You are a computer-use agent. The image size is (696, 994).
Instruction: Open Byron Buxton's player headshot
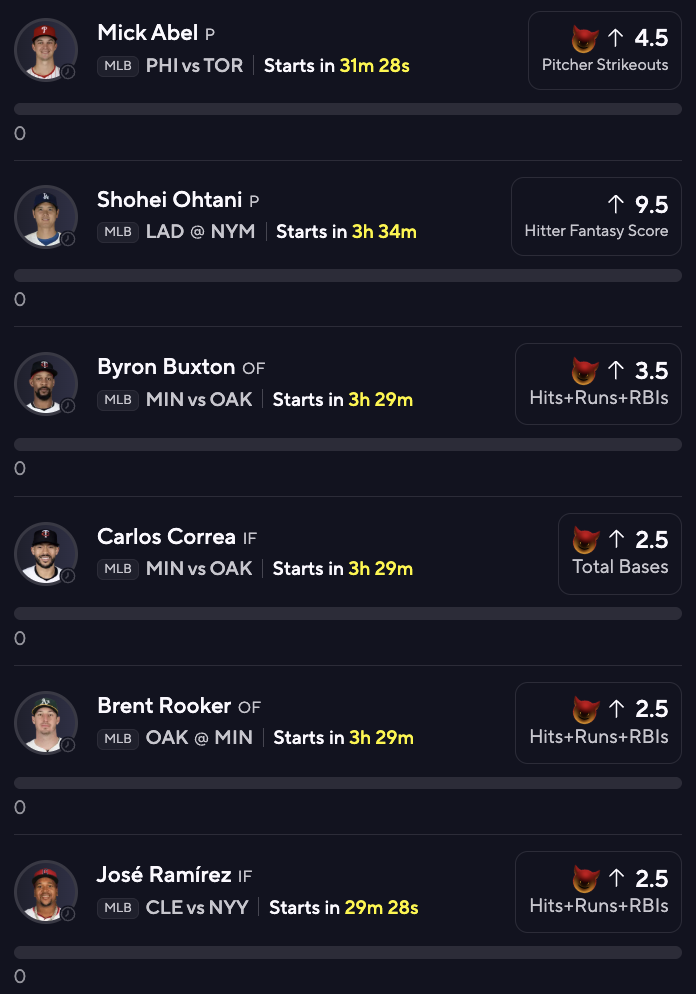tap(46, 384)
